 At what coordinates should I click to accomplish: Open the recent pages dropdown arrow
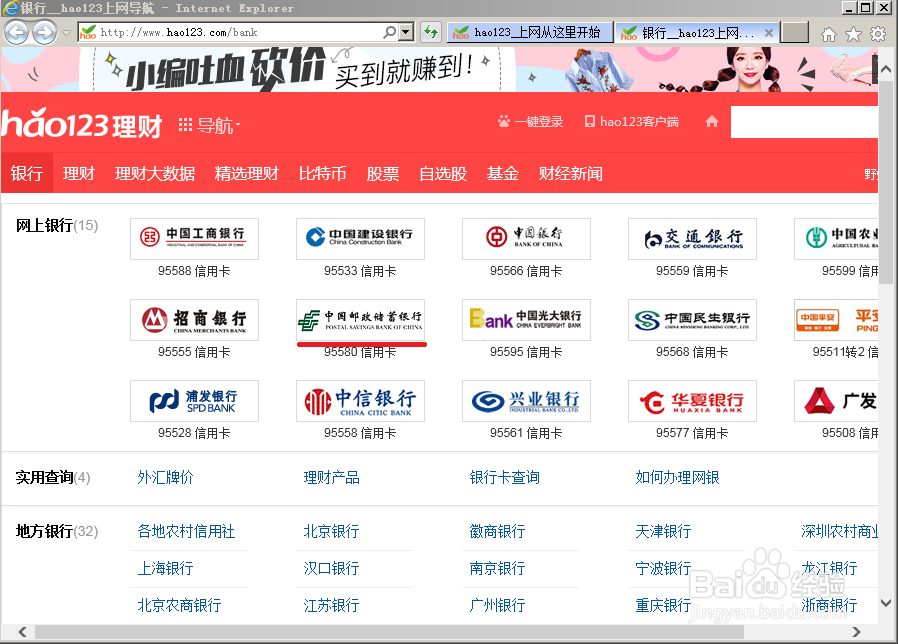(66, 33)
